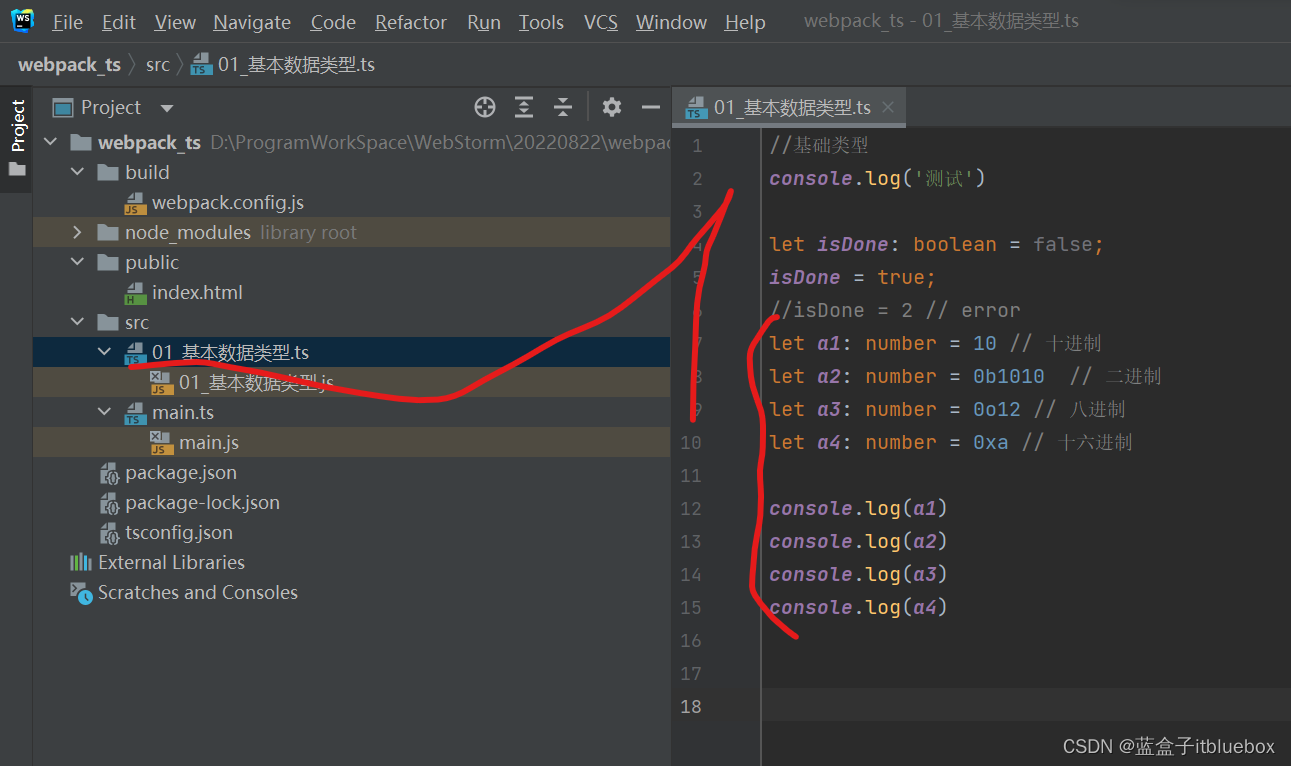Select External Libraries node
The image size is (1291, 766).
tap(171, 563)
